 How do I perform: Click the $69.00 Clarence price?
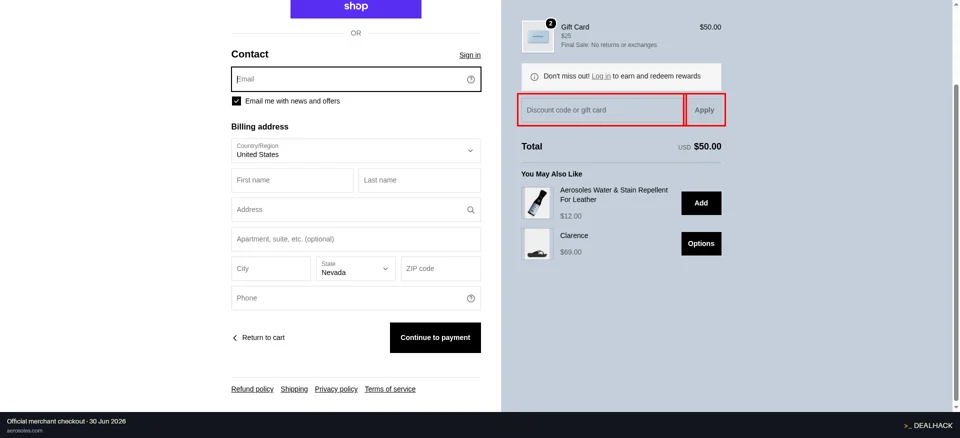[571, 252]
